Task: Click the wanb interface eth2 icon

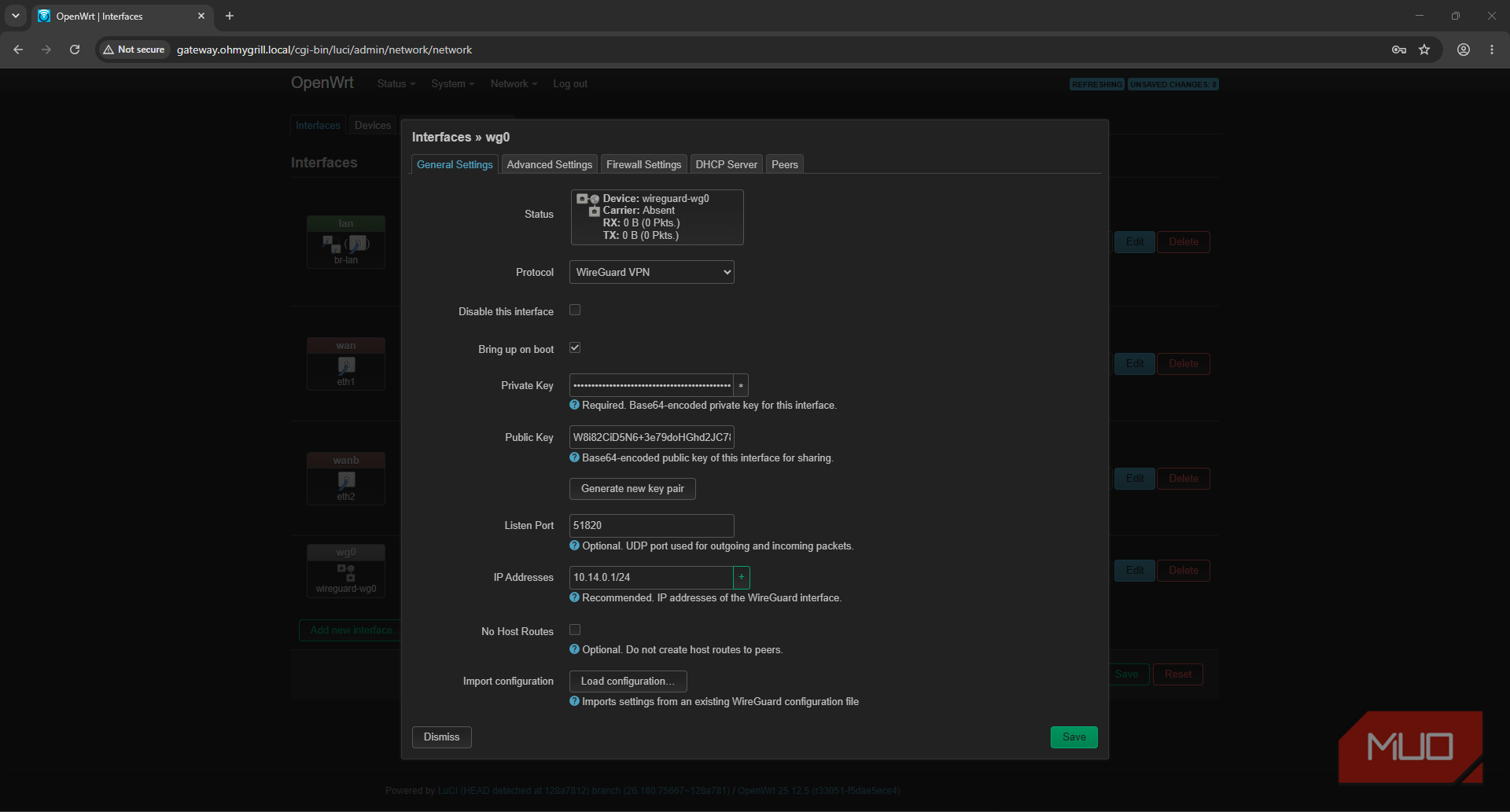Action: pyautogui.click(x=346, y=480)
